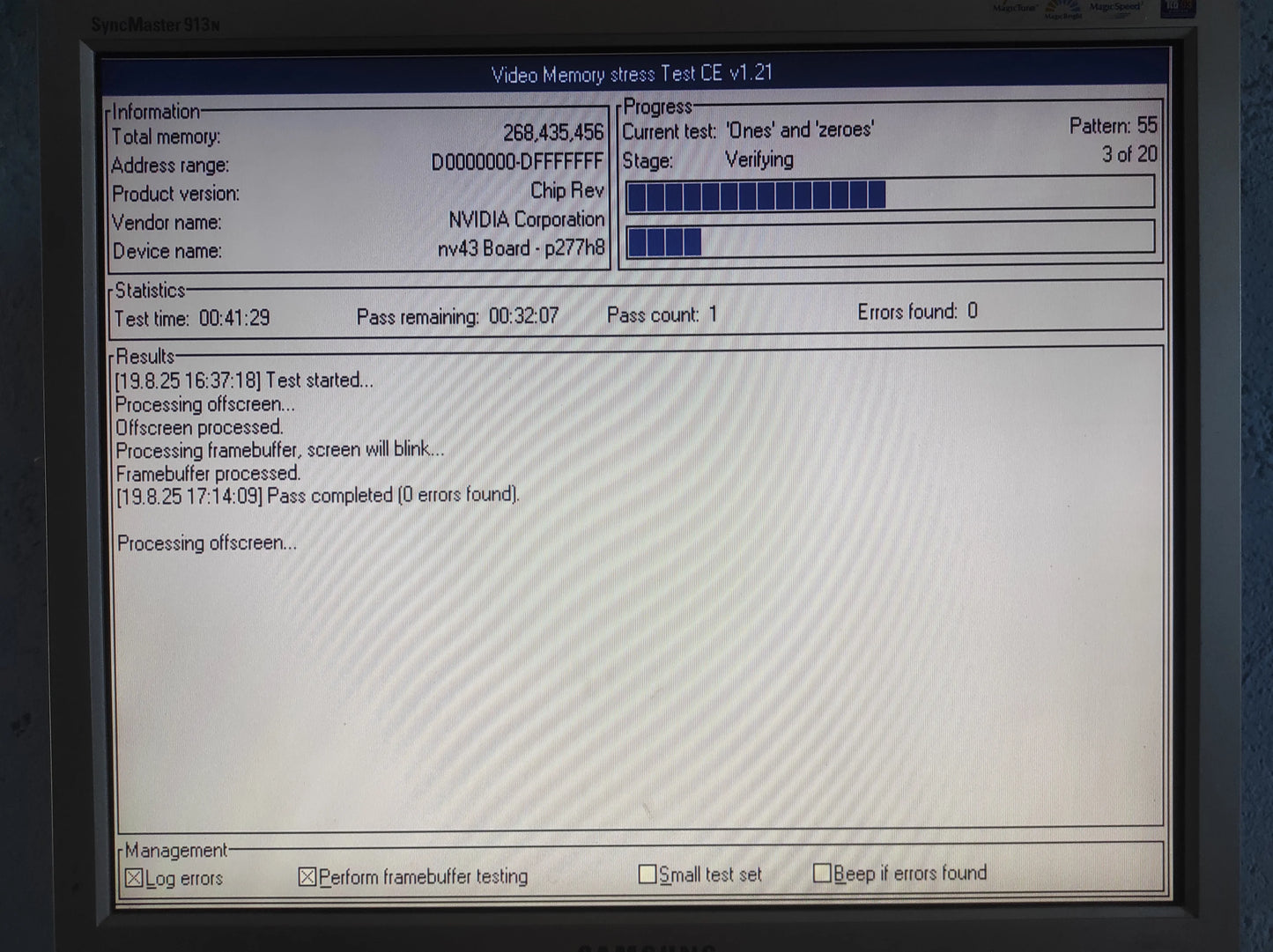
Task: Click pass remaining time 00:32:07
Action: coord(524,316)
